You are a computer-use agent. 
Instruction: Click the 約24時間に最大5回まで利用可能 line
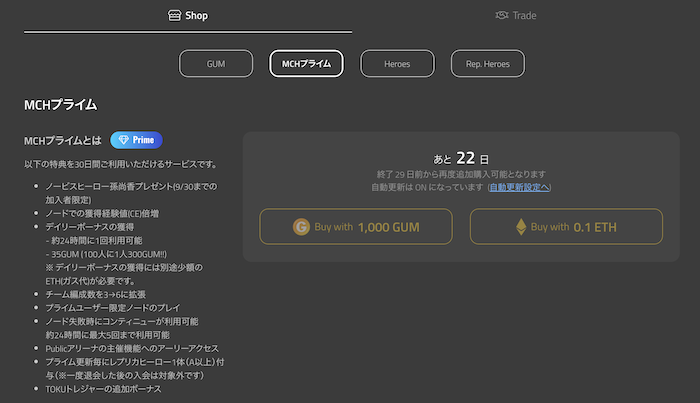[108, 335]
